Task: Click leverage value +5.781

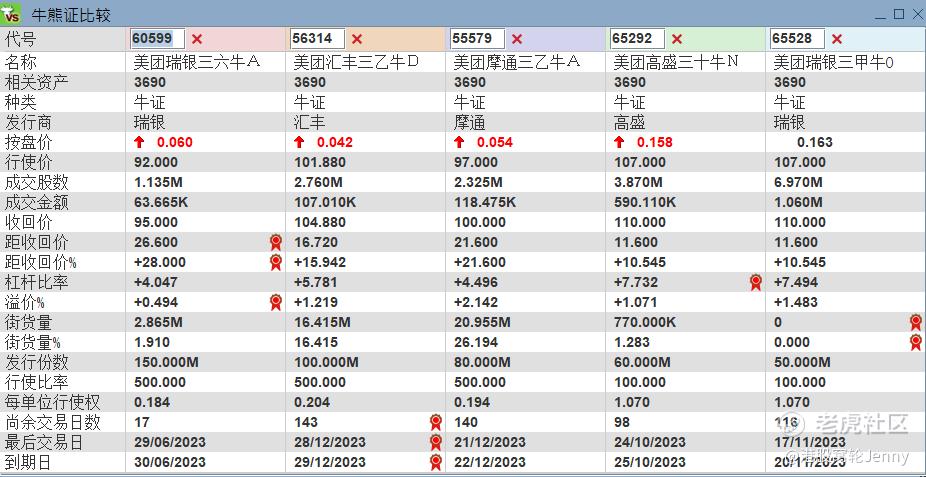Action: point(316,282)
